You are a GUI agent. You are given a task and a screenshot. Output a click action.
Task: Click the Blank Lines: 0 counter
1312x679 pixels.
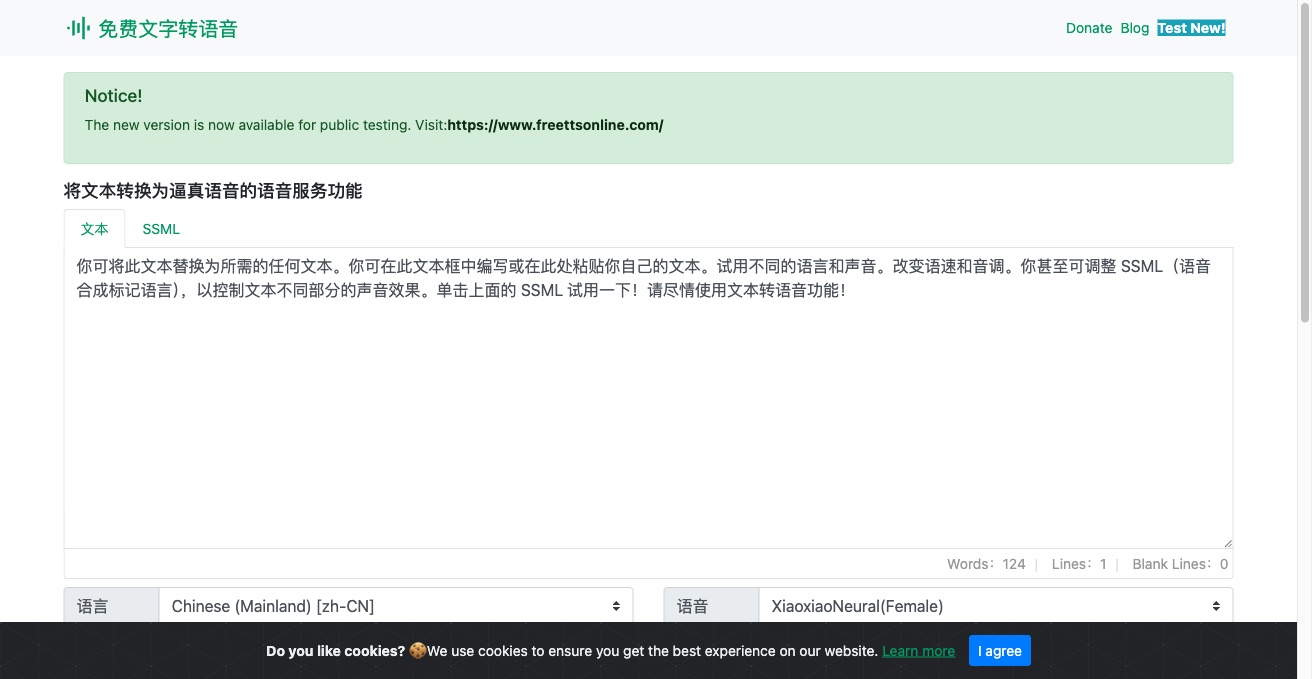1179,564
